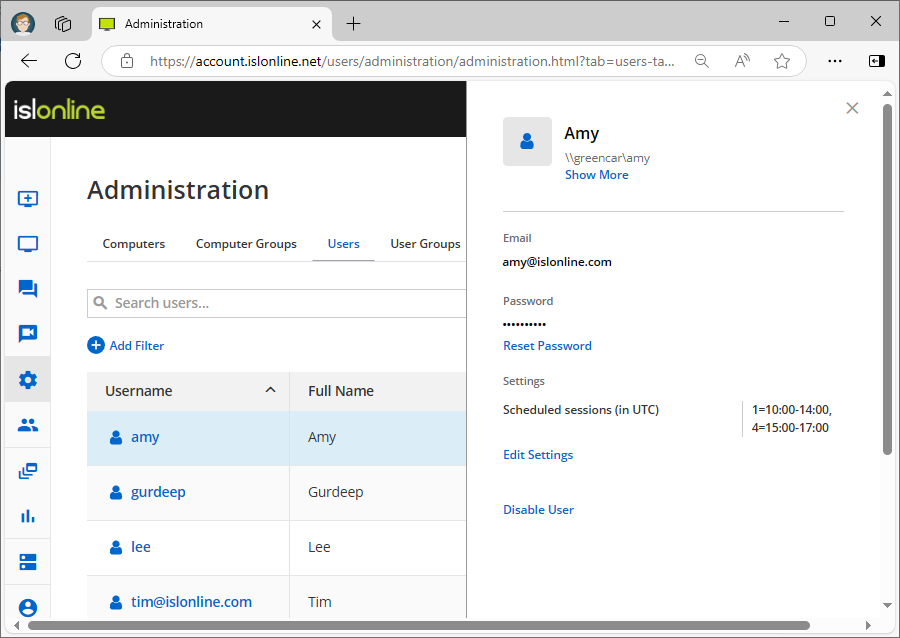Click the Edit Settings link
Image resolution: width=900 pixels, height=638 pixels.
point(538,455)
